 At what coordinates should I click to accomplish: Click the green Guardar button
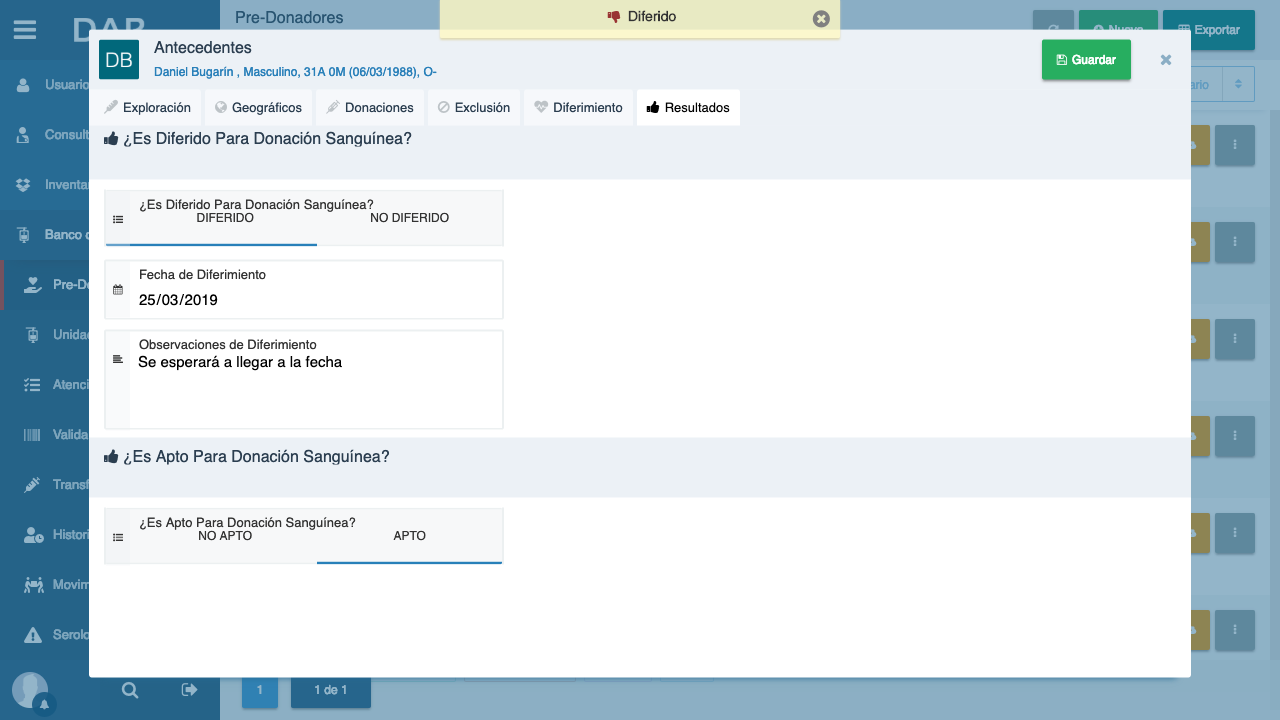pyautogui.click(x=1086, y=60)
